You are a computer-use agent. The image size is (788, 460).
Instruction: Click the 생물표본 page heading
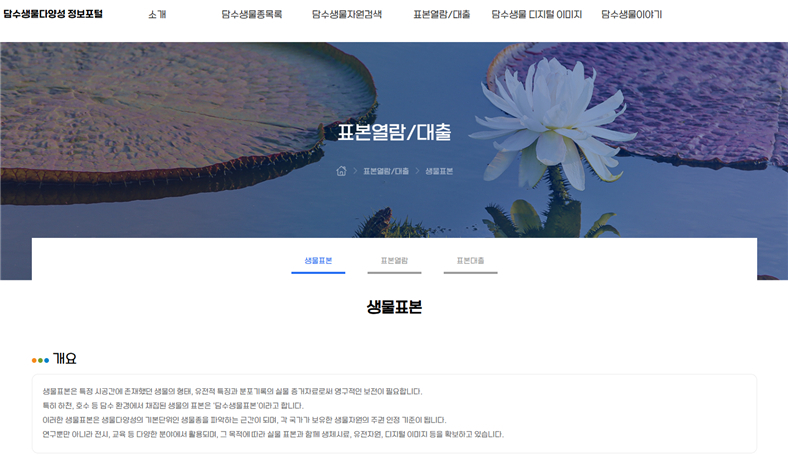394,307
